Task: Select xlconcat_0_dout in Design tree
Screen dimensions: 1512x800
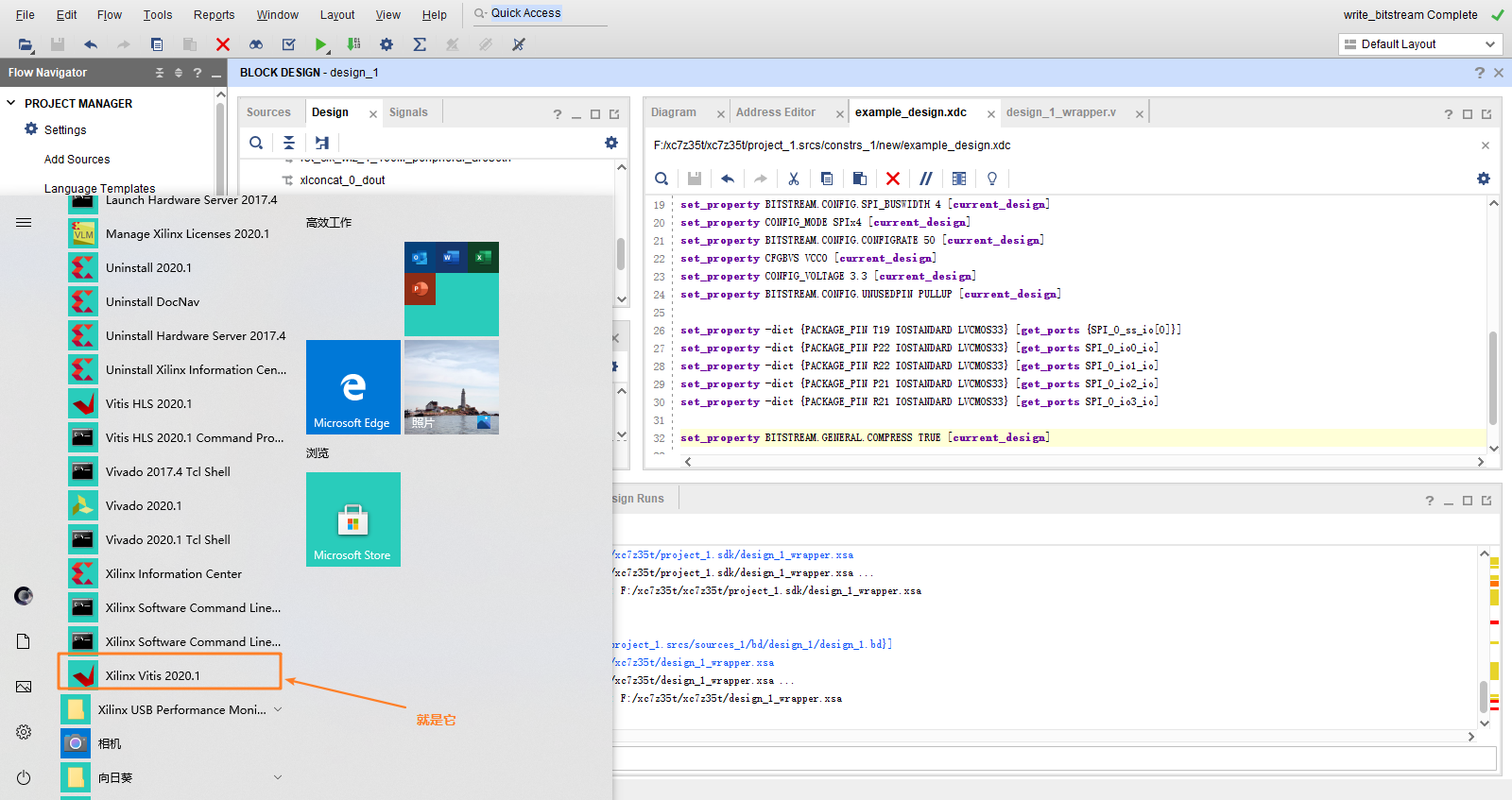Action: coord(342,180)
